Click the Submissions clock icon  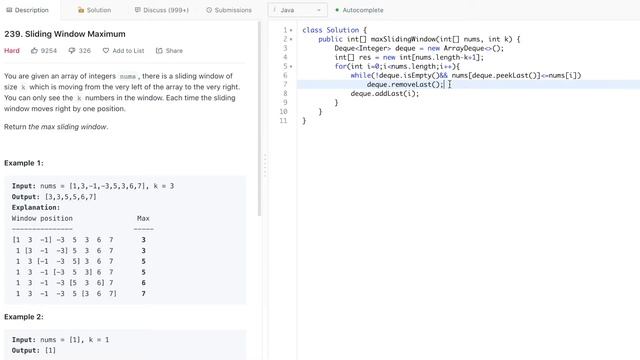click(x=209, y=10)
